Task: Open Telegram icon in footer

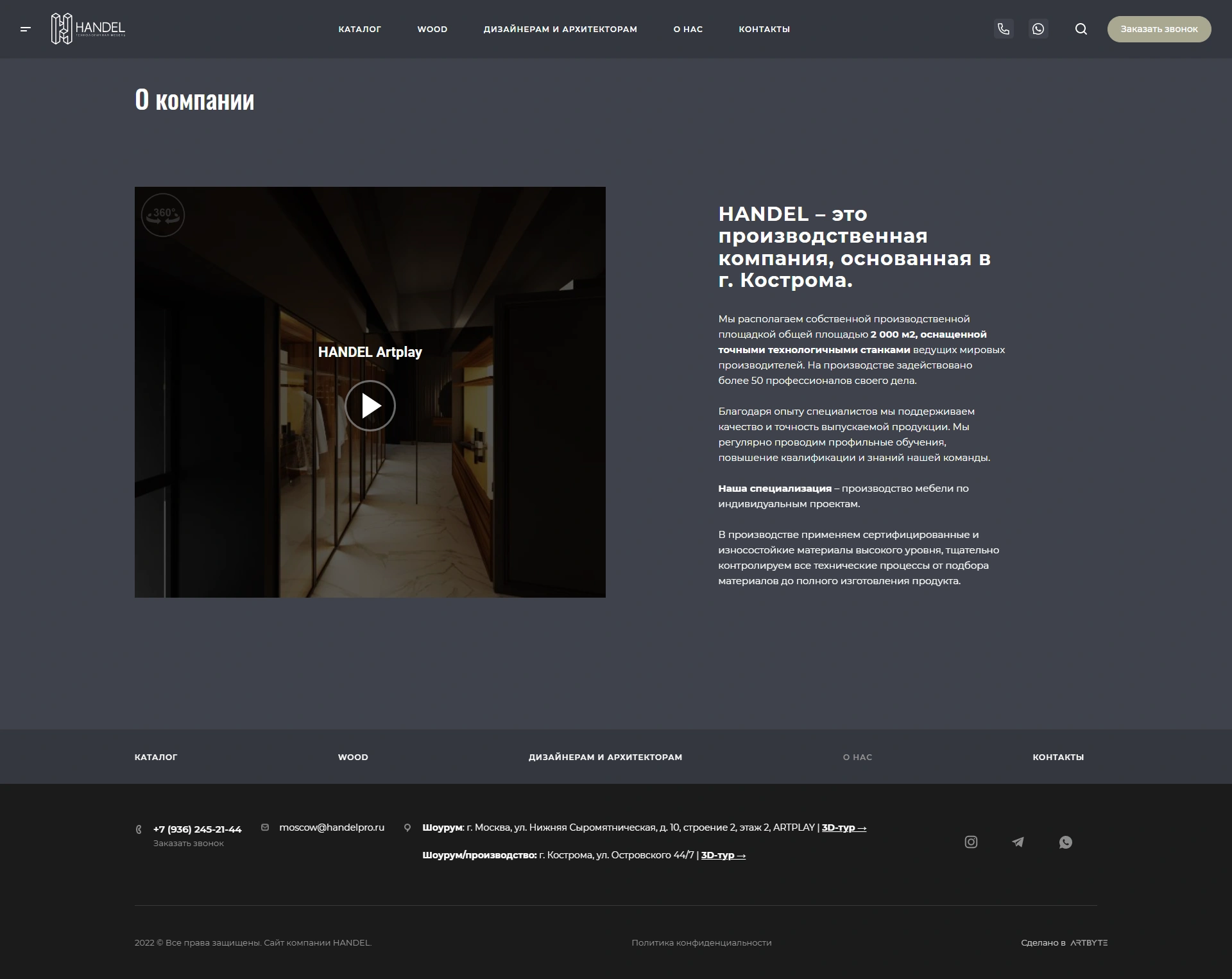Action: [1018, 842]
